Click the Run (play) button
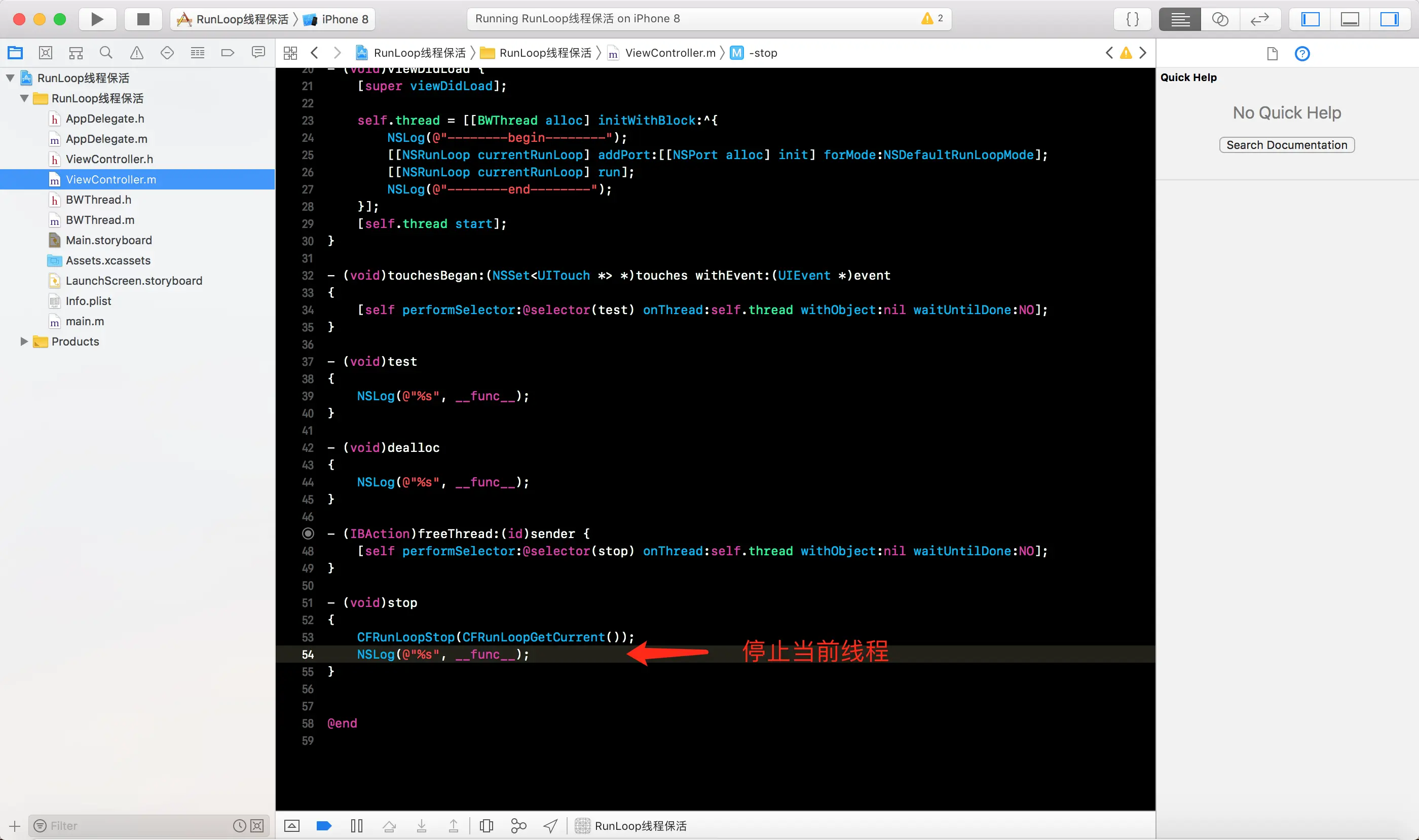Image resolution: width=1419 pixels, height=840 pixels. (97, 19)
